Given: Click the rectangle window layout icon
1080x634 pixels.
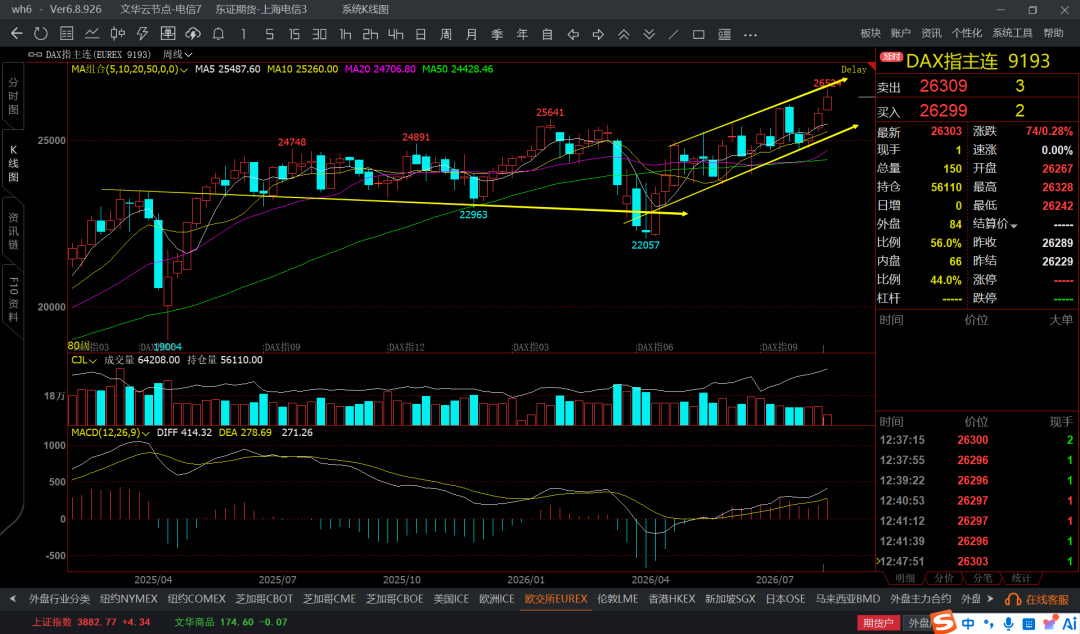Looking at the screenshot, I should pos(698,34).
